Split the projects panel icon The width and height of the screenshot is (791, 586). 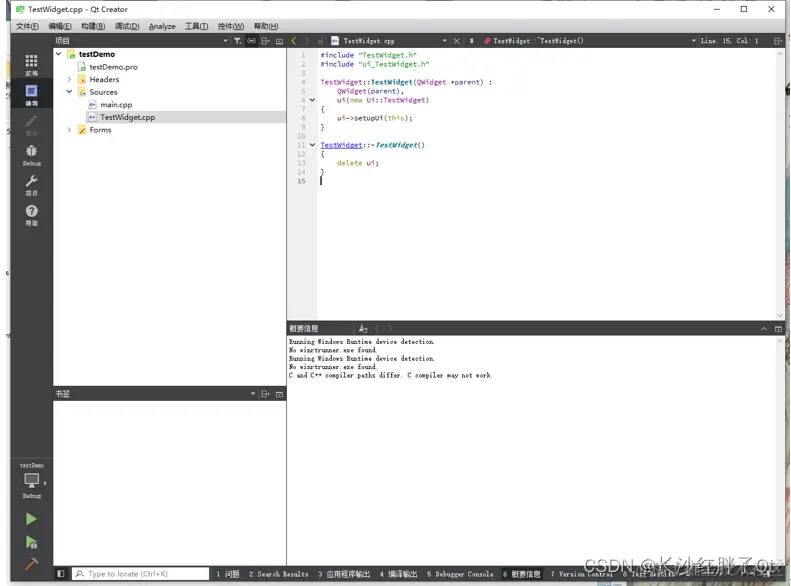(x=265, y=41)
